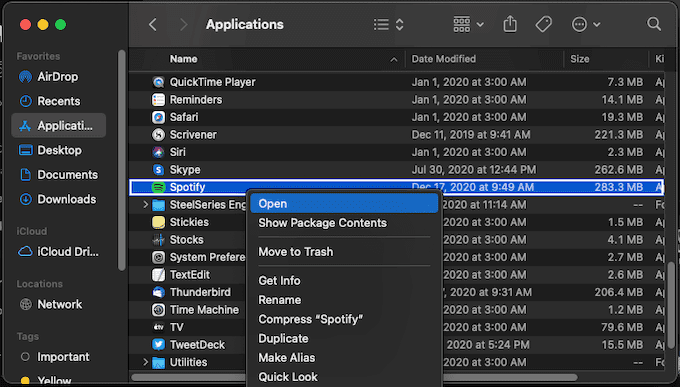Toggle sort order arrow on Name column
680x387 pixels.
pyautogui.click(x=393, y=59)
